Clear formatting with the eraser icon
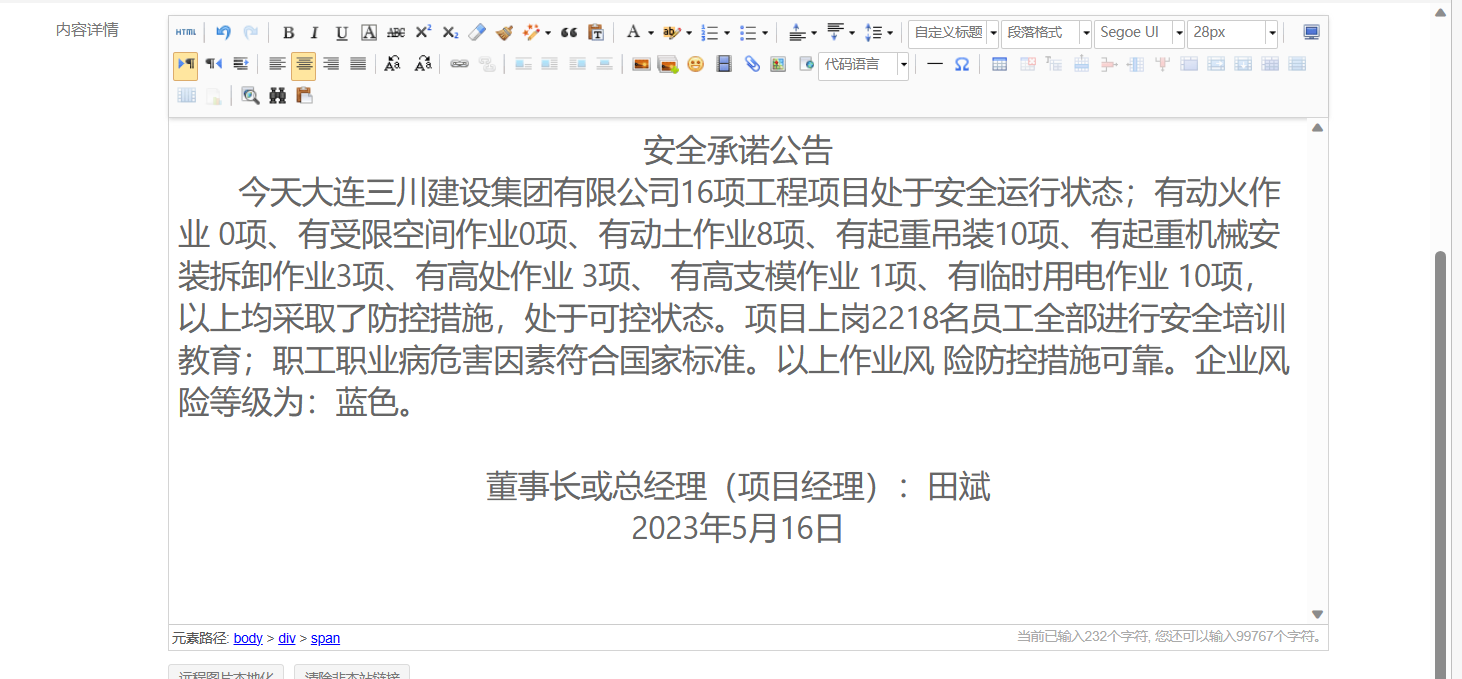 coord(477,33)
